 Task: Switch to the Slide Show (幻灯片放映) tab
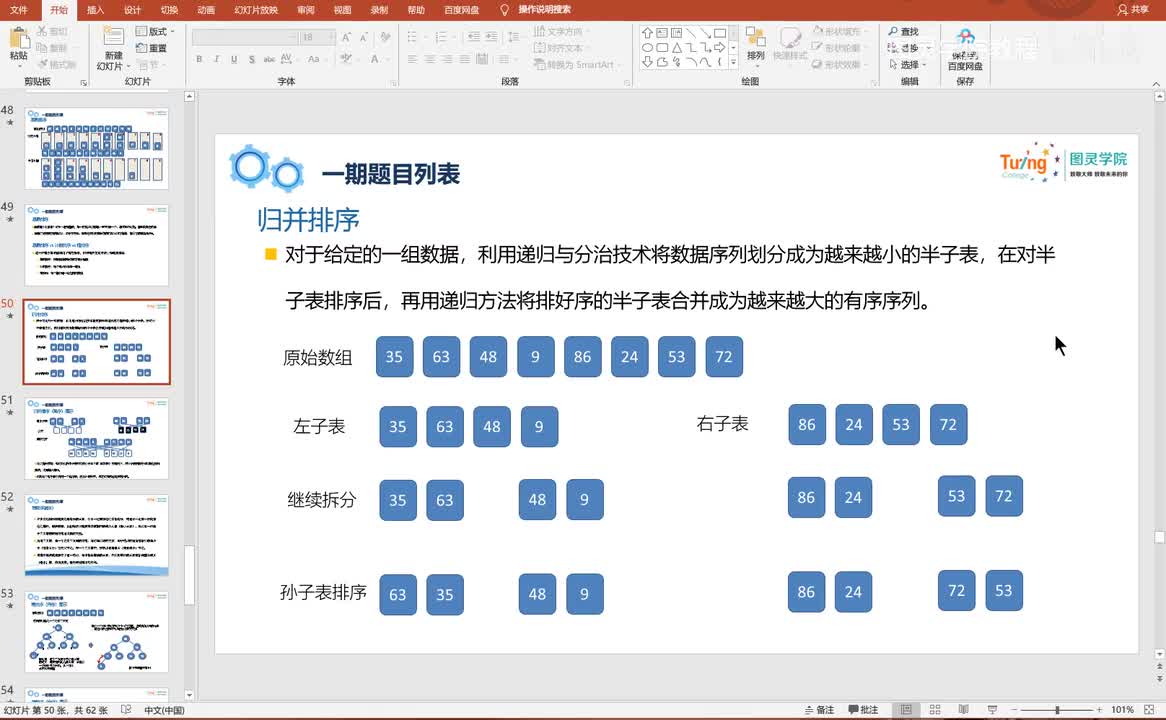point(256,10)
